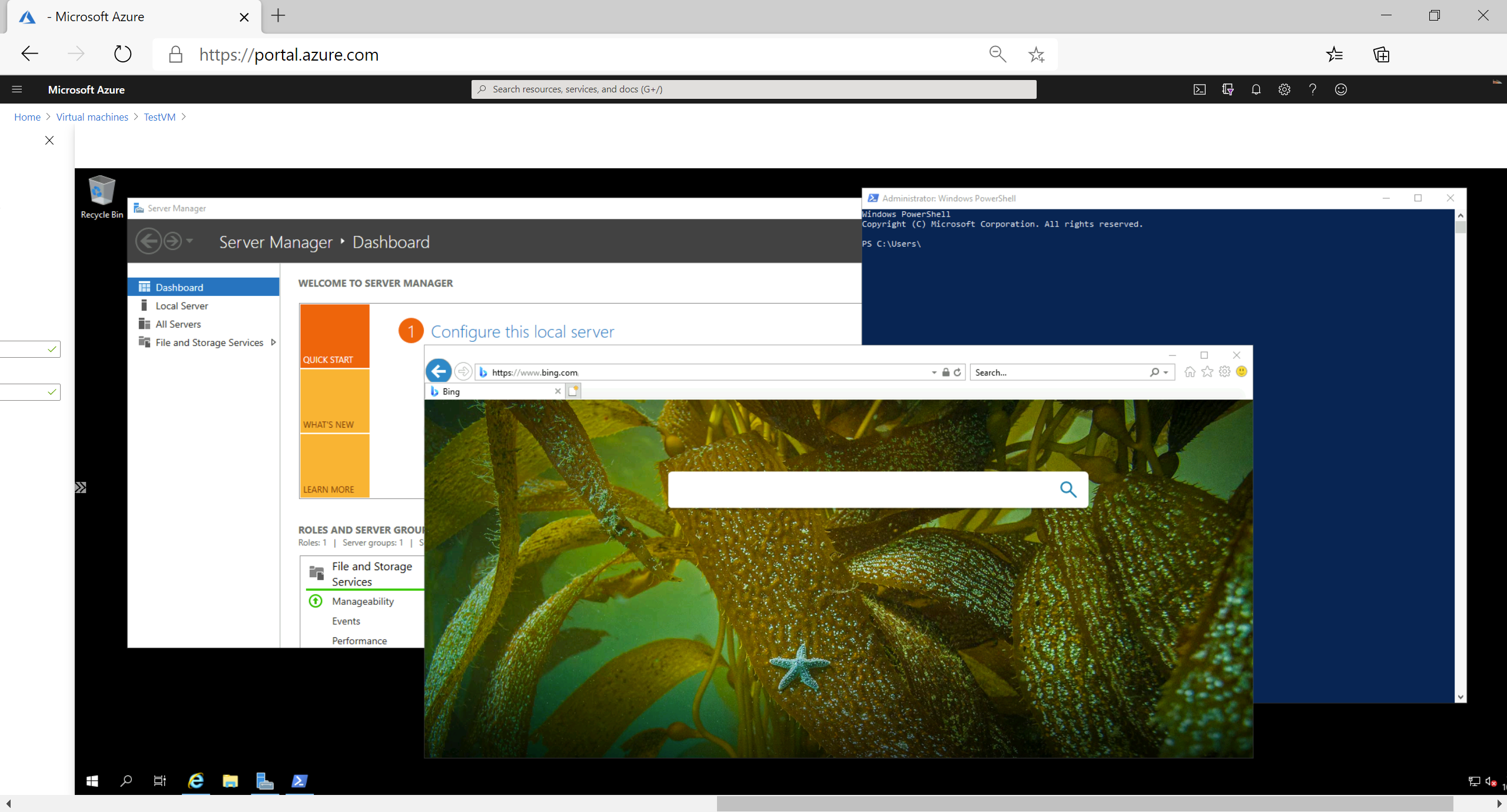Screen dimensions: 1507x812
Task: Click Configure this local server link
Action: [x=522, y=332]
